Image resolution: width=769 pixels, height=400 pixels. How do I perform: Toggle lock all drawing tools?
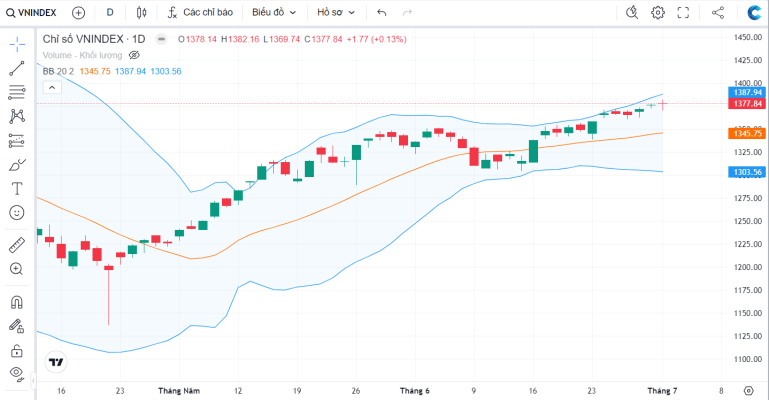17,350
